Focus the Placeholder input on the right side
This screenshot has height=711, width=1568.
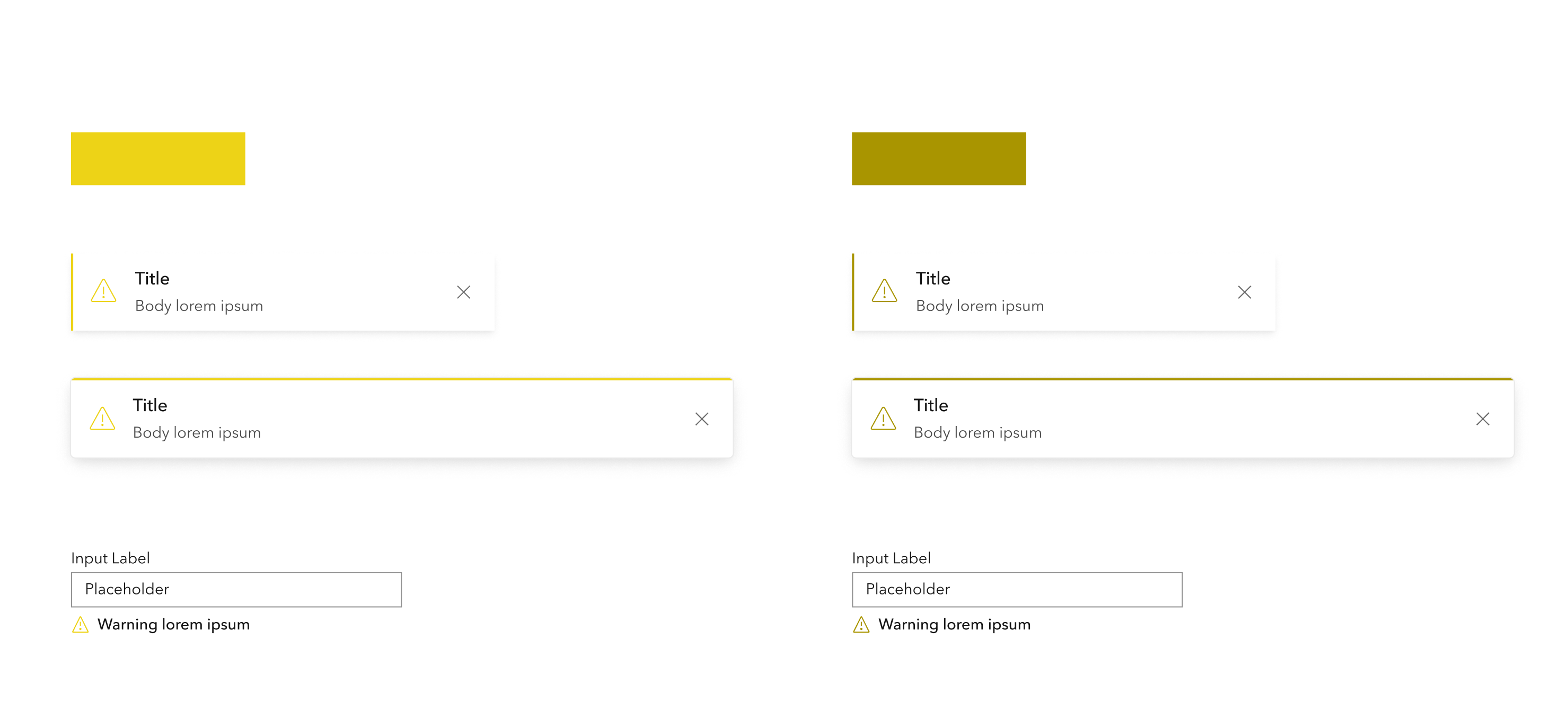[1017, 589]
